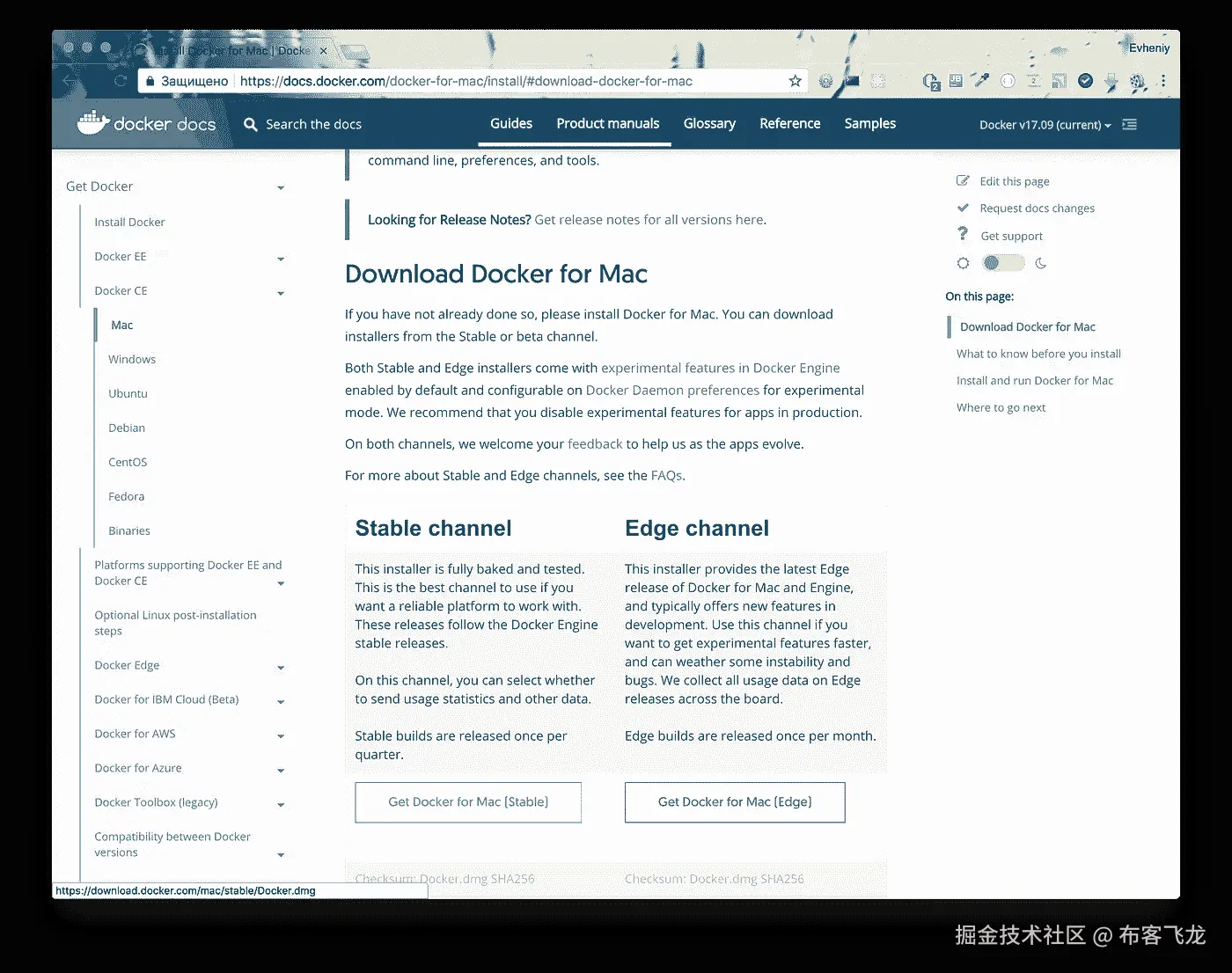Jump to Install and run Docker for Mac
Image resolution: width=1232 pixels, height=973 pixels.
click(1035, 381)
